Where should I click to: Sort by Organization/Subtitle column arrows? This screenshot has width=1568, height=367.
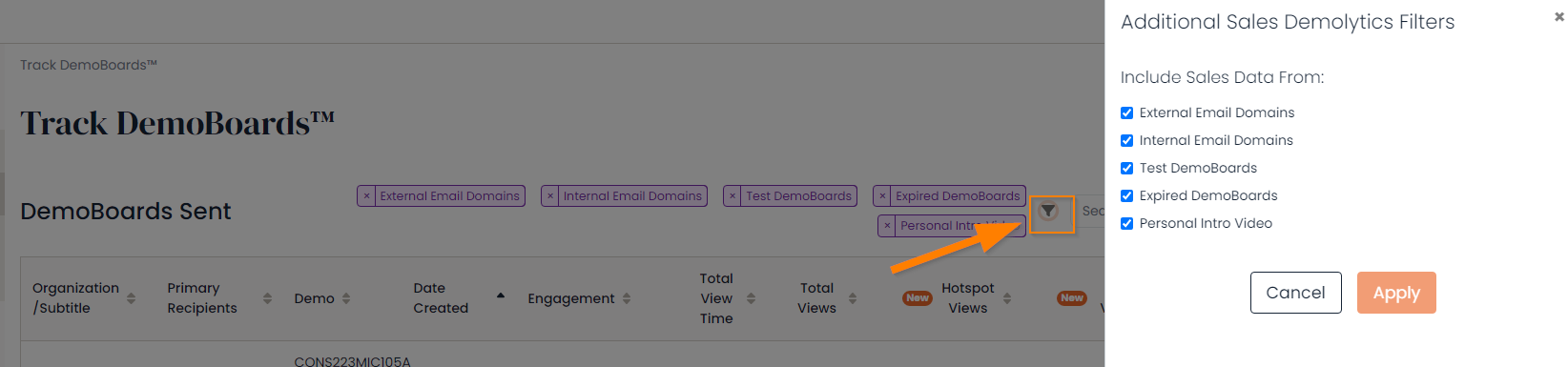tap(132, 298)
